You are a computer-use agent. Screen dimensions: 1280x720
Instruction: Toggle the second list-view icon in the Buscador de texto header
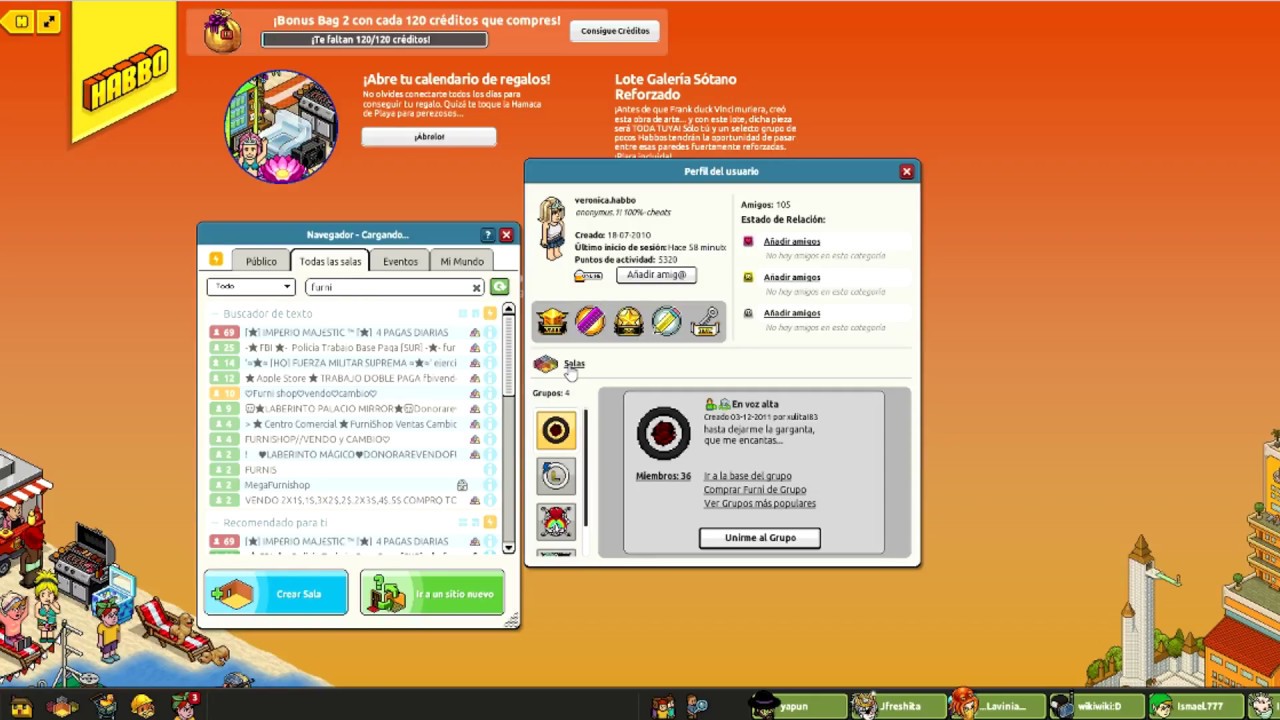[476, 314]
